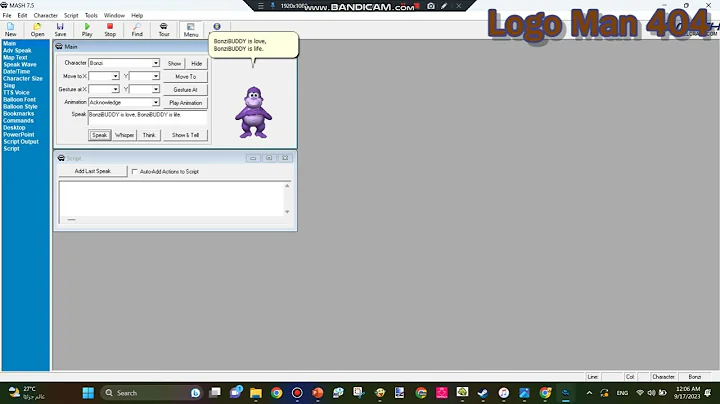Viewport: 720px width, 404px height.
Task: Open the Script menu
Action: coord(71,15)
